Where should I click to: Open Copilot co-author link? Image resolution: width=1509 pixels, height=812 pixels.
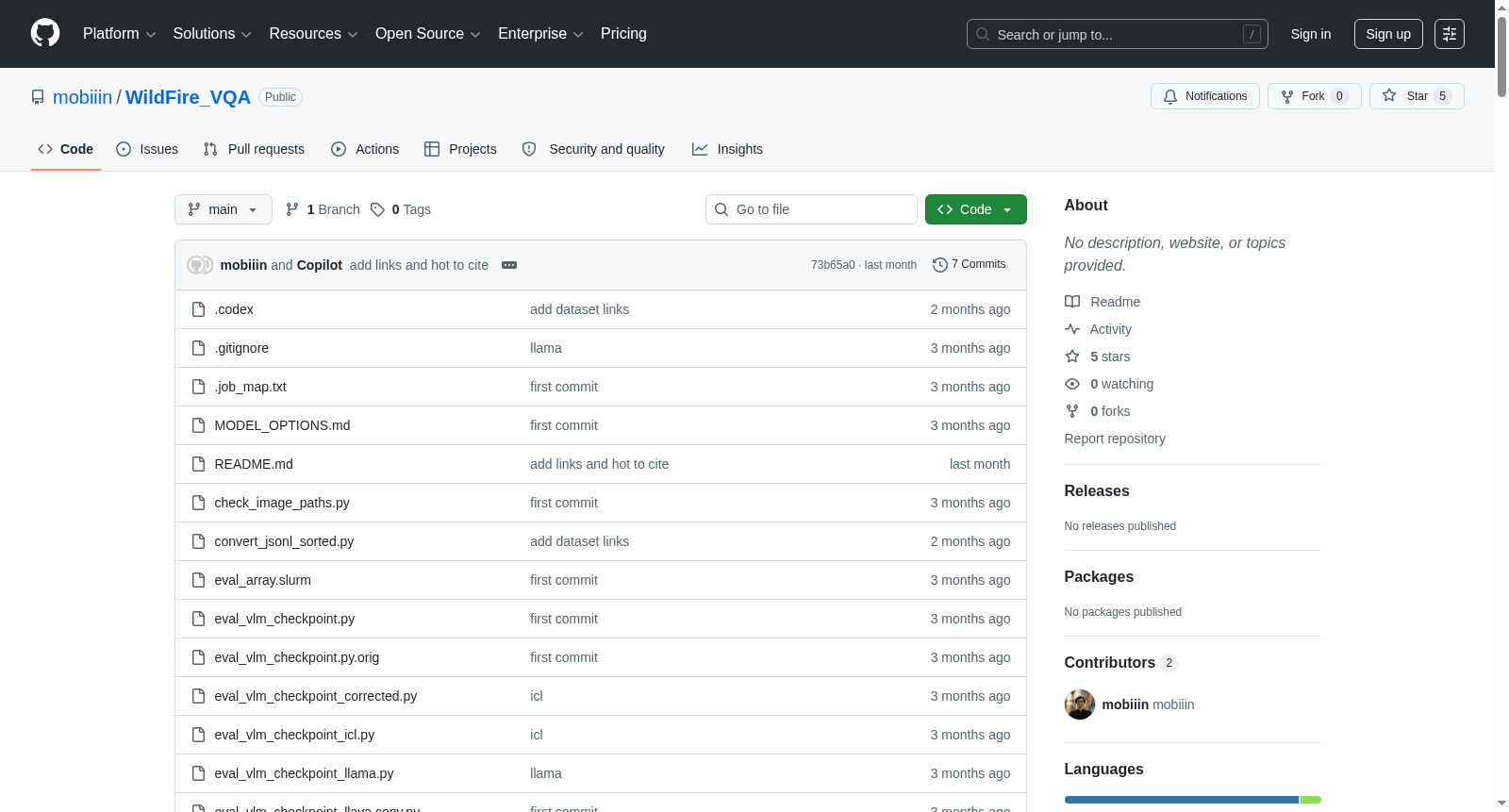click(x=320, y=265)
